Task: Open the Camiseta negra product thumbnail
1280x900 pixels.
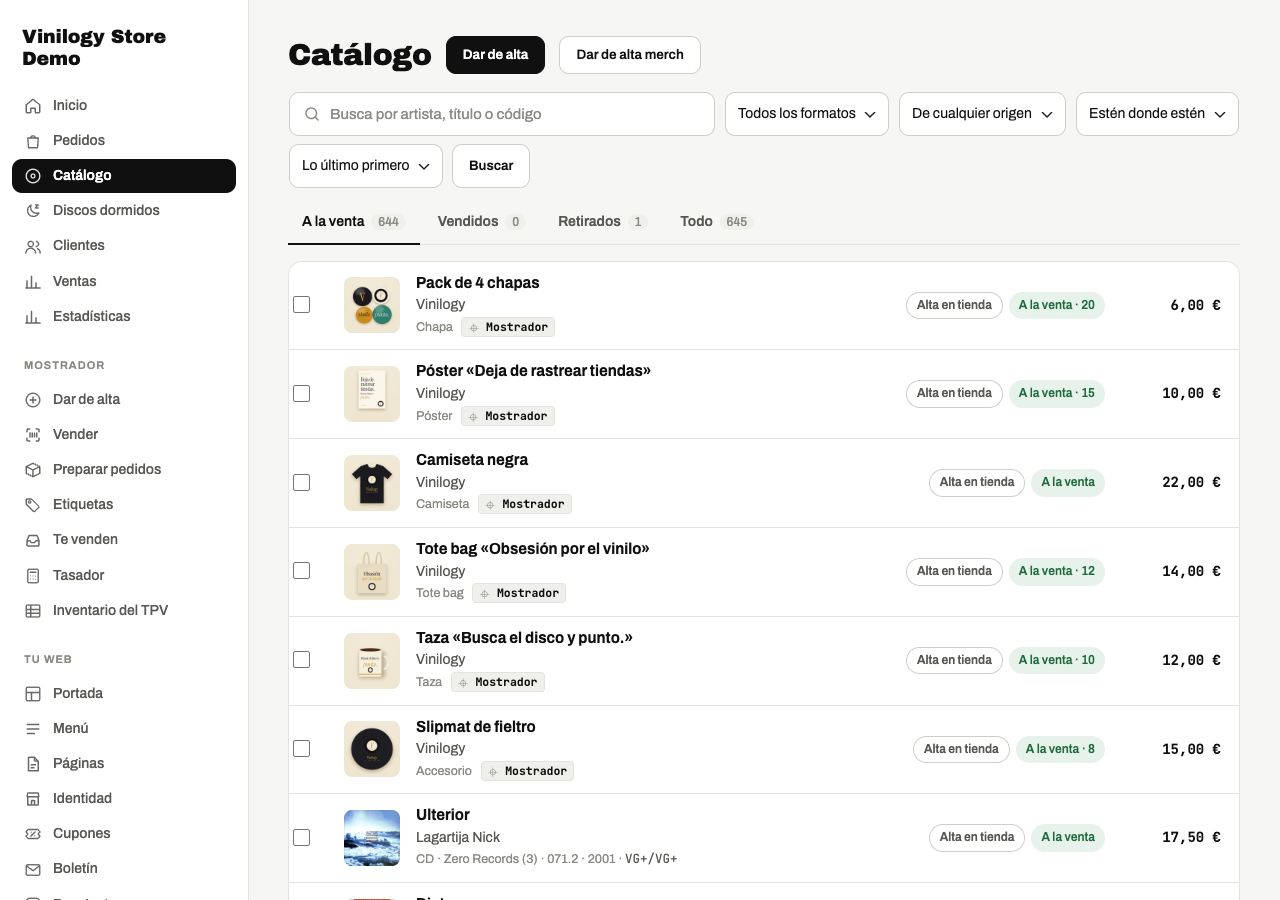Action: (372, 483)
